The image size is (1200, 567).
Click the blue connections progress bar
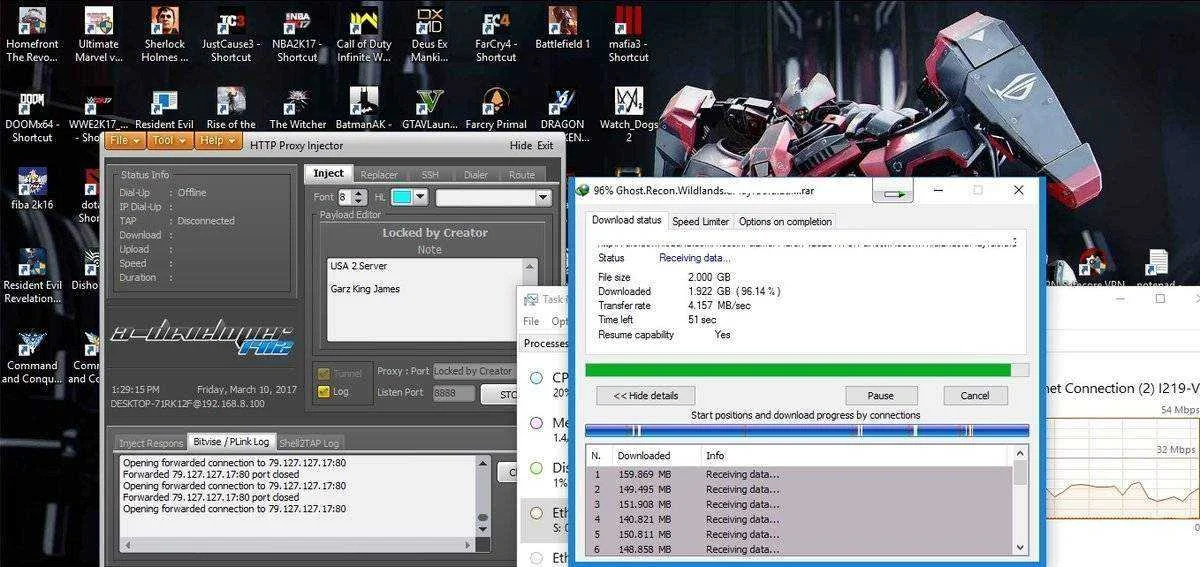[806, 431]
